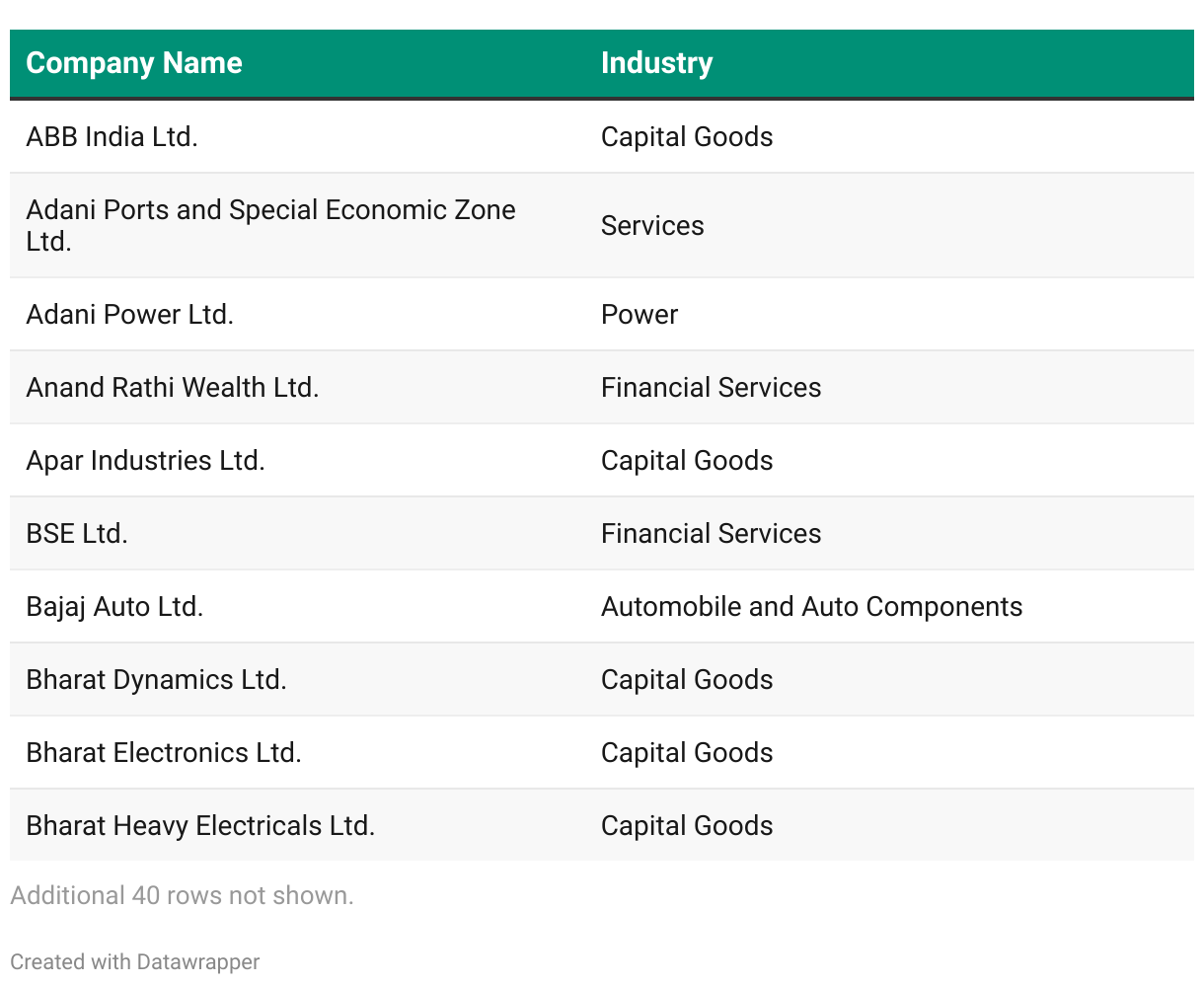Click Financial Services in Anand Rathi row
Screen dimensions: 1204x985
tap(711, 387)
